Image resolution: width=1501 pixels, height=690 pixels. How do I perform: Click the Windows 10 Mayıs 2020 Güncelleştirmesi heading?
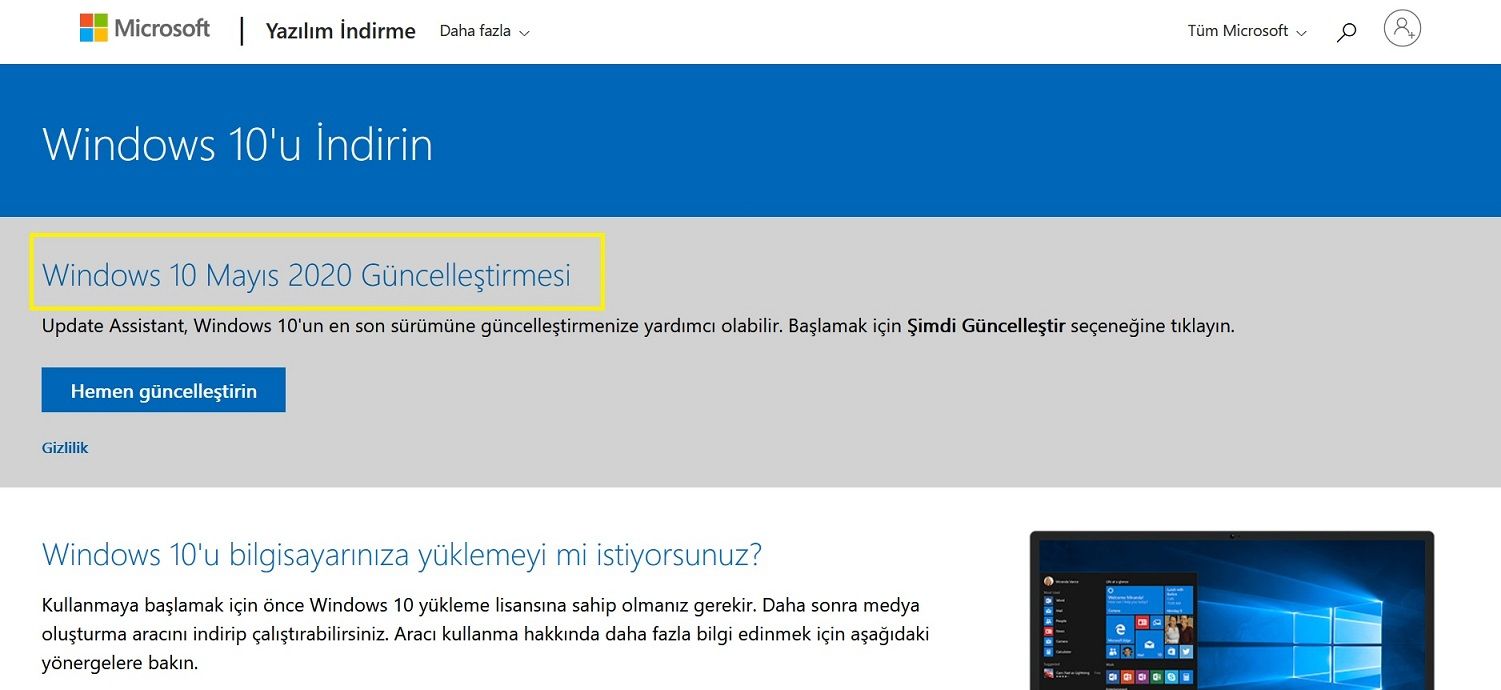coord(306,274)
